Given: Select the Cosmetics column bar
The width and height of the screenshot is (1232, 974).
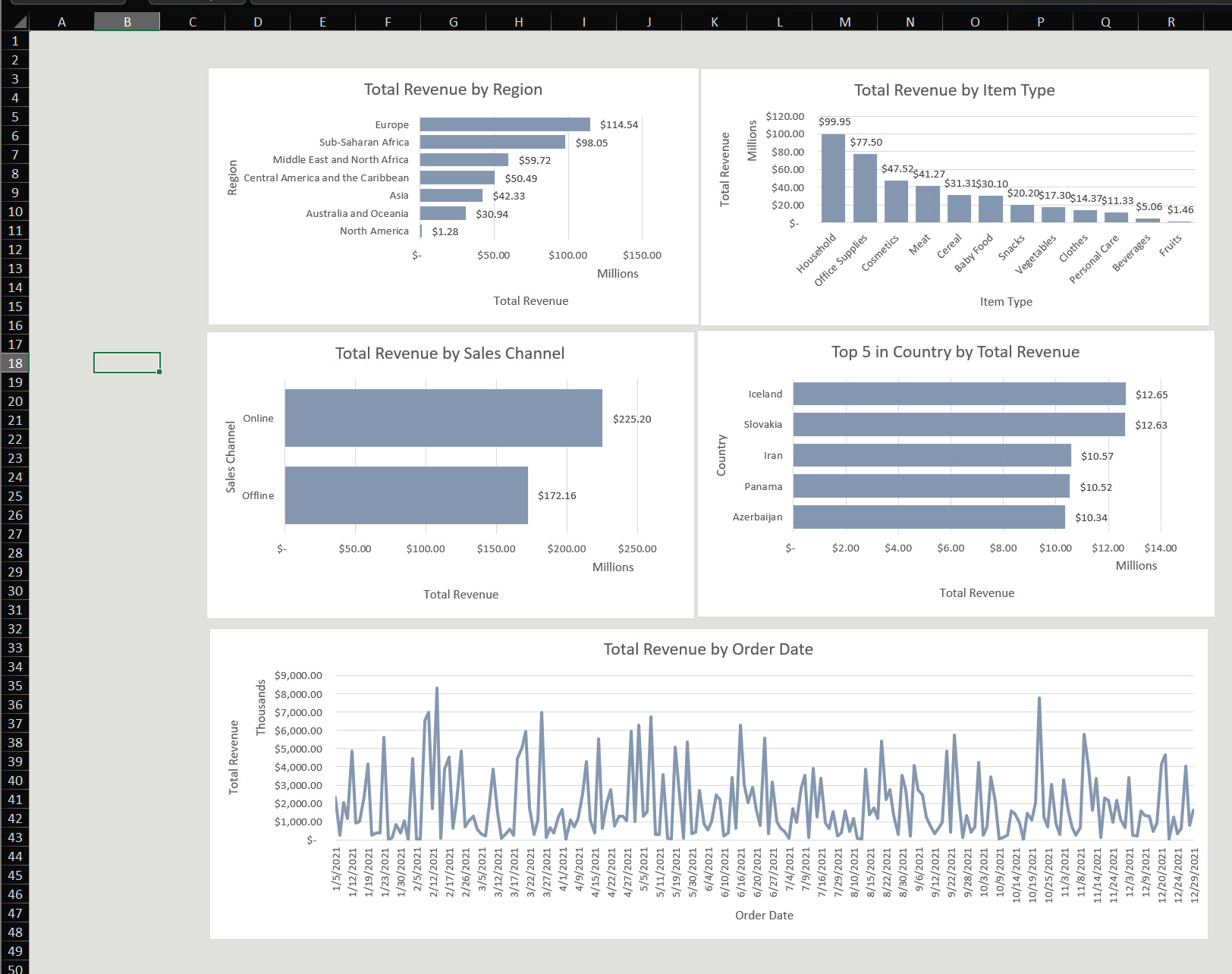Looking at the screenshot, I should point(896,201).
